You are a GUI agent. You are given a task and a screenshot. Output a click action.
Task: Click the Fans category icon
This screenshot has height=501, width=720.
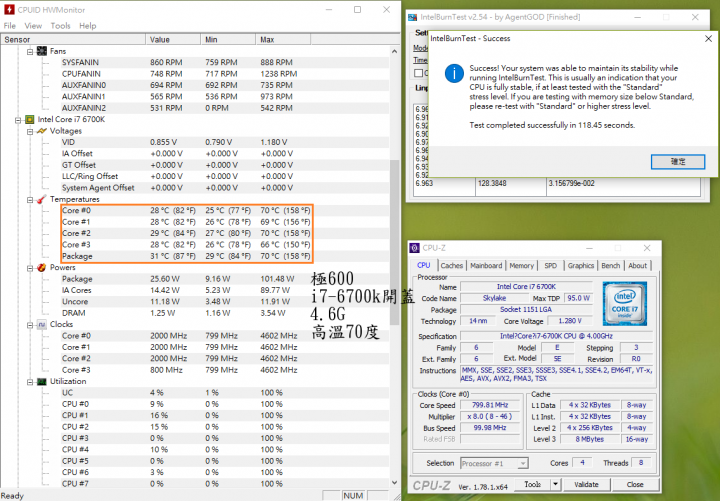42,51
